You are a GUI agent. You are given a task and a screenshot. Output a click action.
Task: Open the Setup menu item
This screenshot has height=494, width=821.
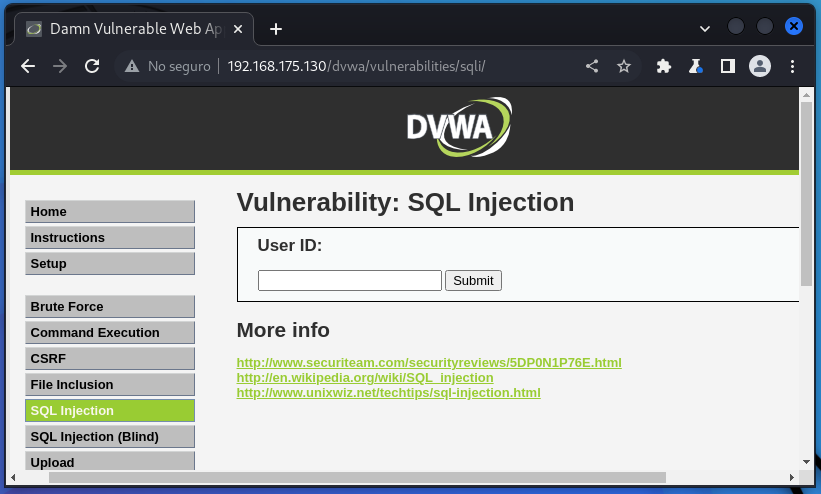pyautogui.click(x=110, y=264)
